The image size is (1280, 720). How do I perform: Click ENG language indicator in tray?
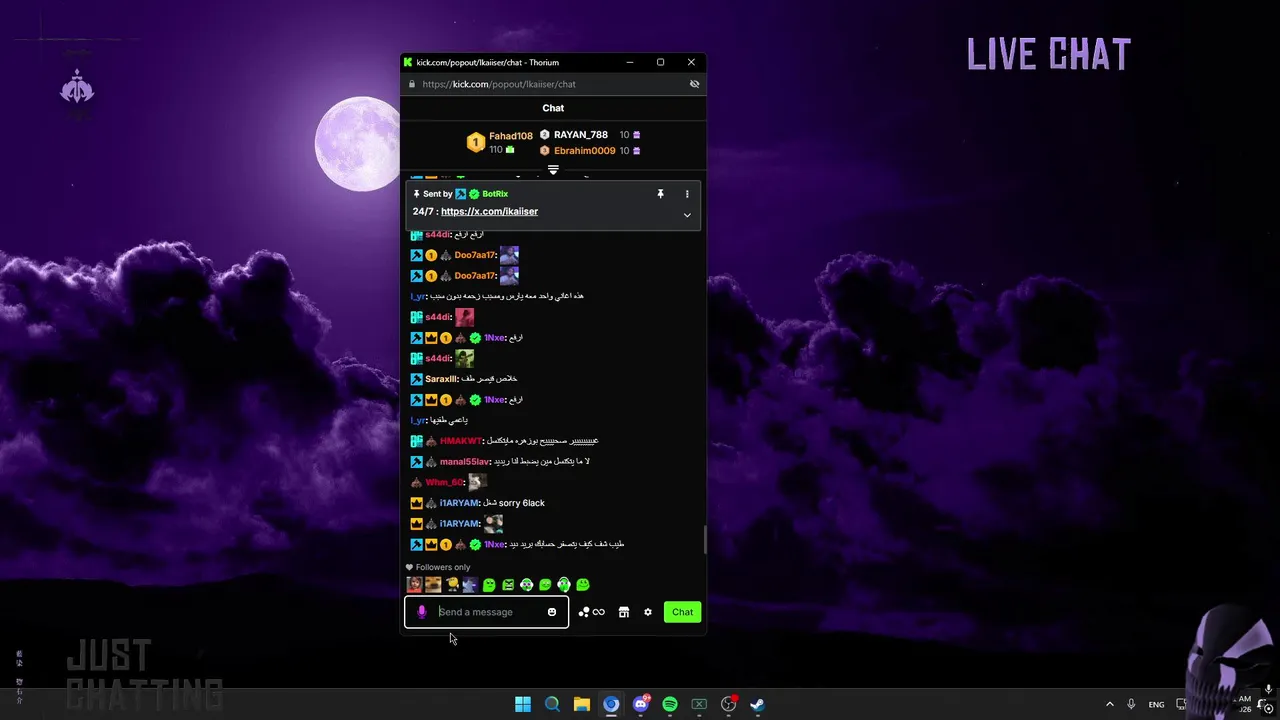[1156, 705]
